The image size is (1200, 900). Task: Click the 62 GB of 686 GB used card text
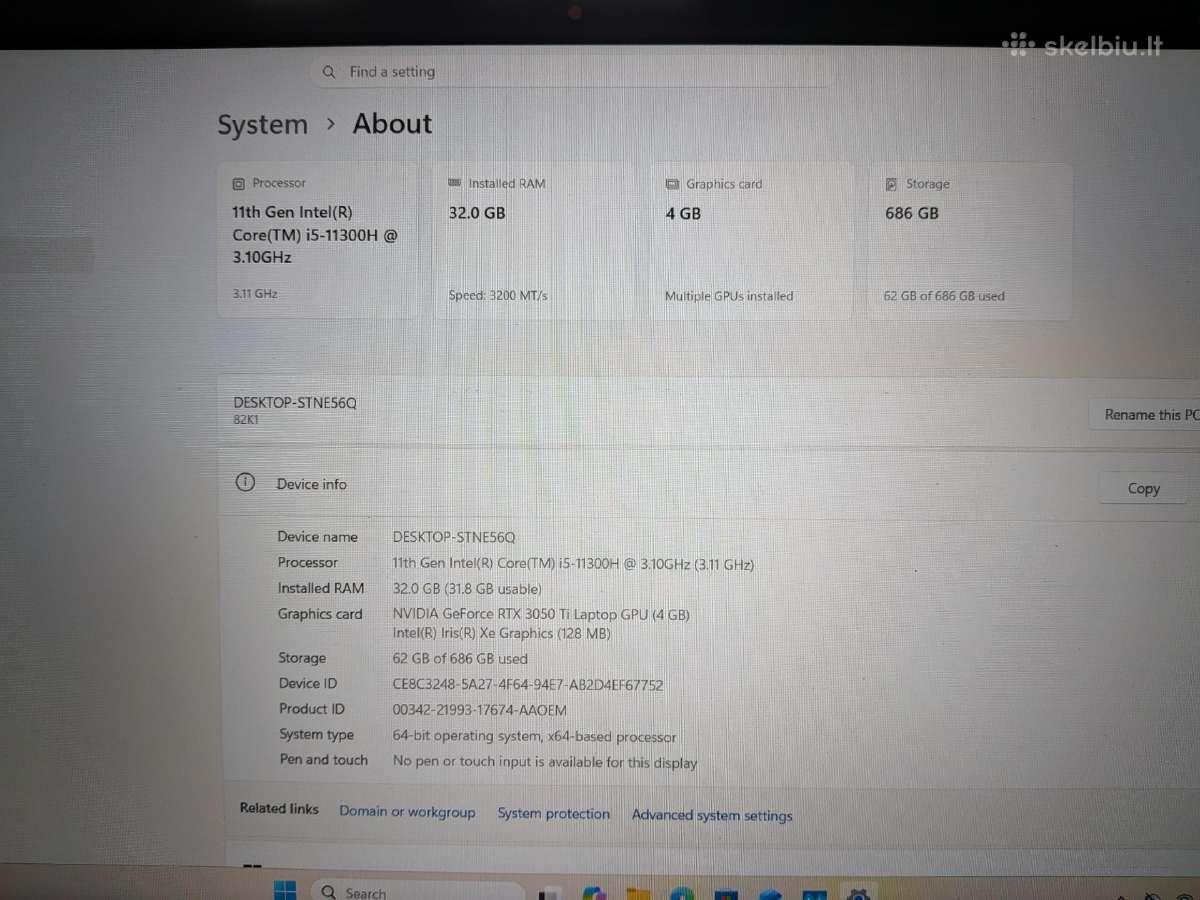tap(944, 296)
